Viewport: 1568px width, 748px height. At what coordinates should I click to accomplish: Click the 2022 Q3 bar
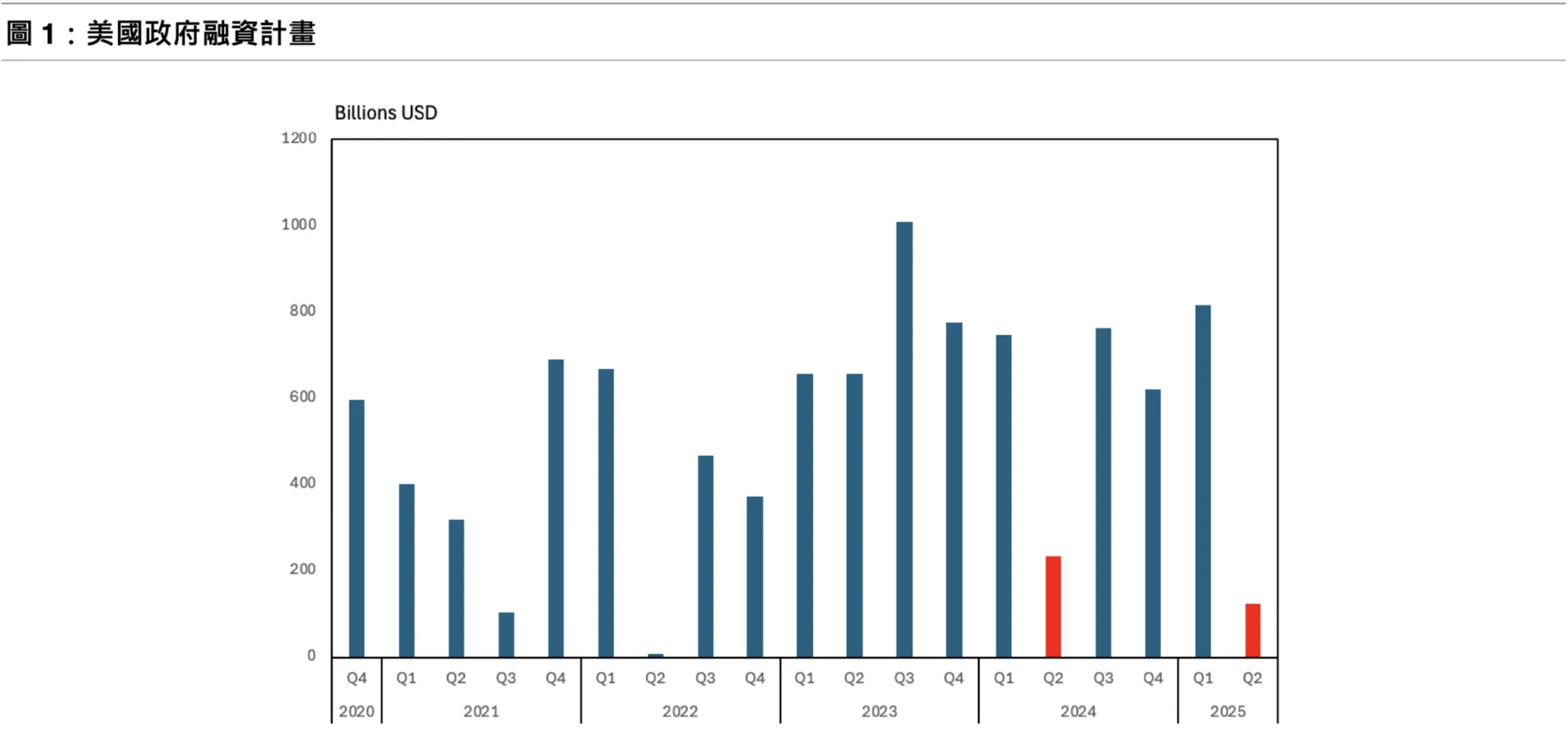(705, 555)
